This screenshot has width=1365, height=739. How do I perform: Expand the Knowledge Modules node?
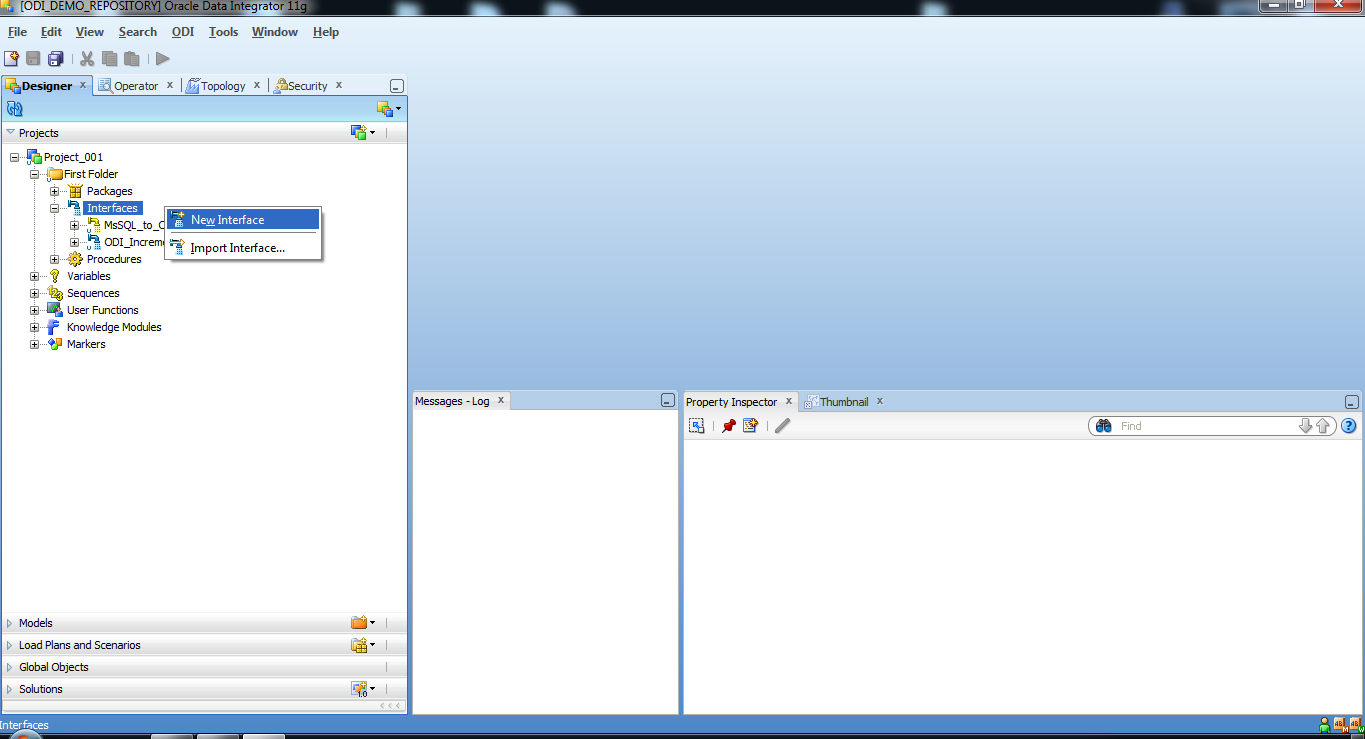33,326
